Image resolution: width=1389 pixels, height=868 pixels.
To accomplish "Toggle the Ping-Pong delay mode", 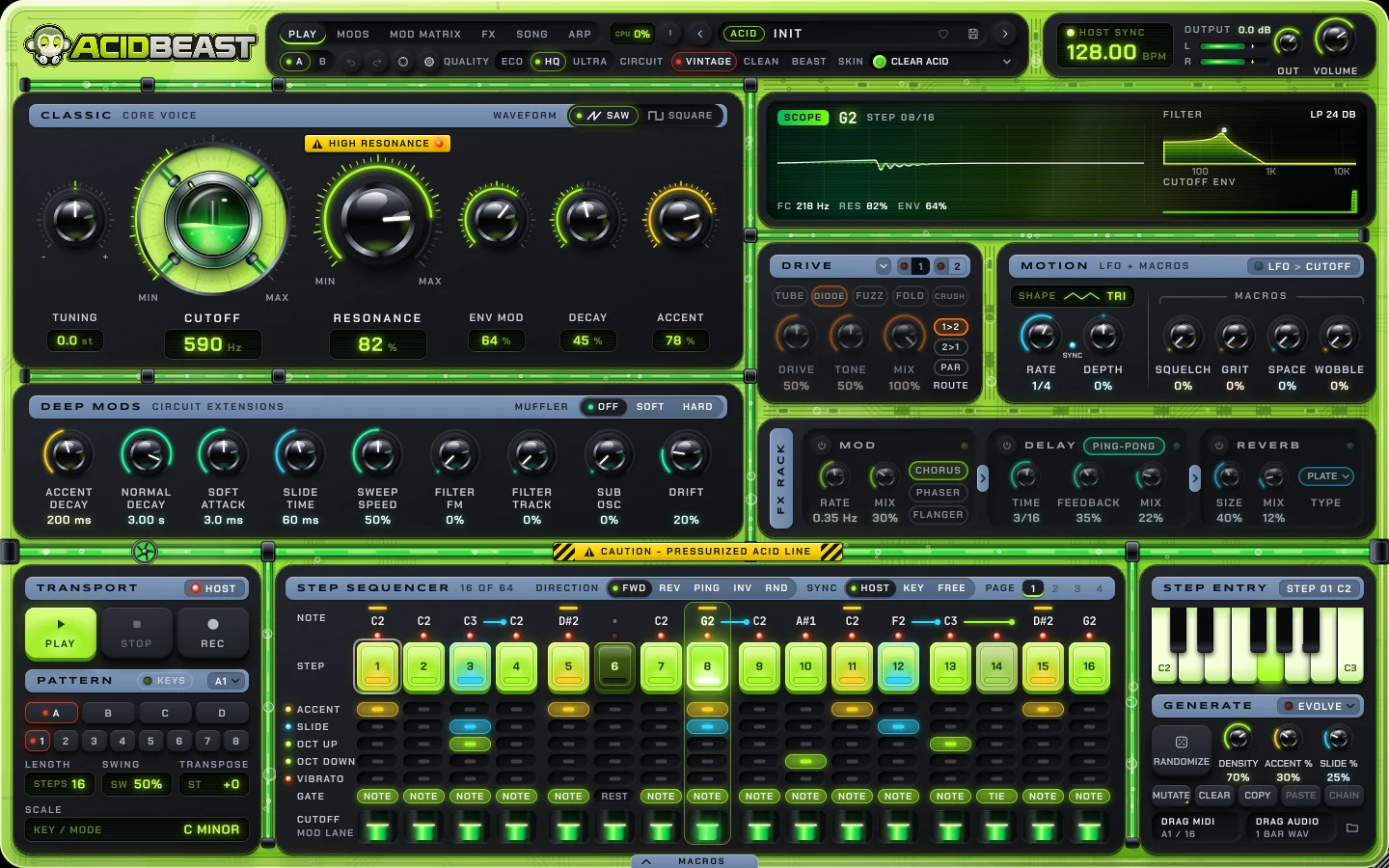I will 1124,446.
